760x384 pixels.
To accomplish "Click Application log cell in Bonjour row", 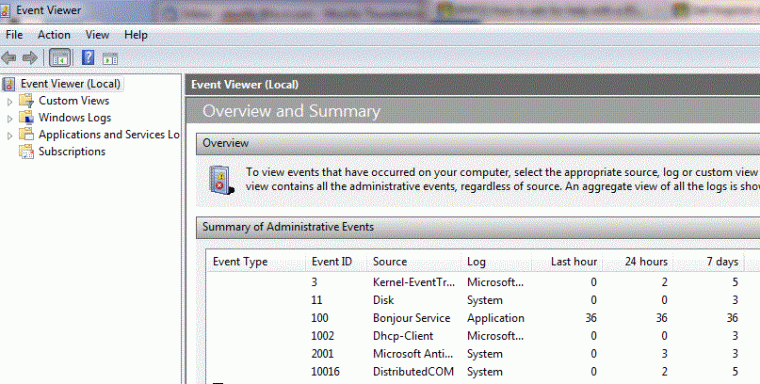I will pyautogui.click(x=495, y=318).
